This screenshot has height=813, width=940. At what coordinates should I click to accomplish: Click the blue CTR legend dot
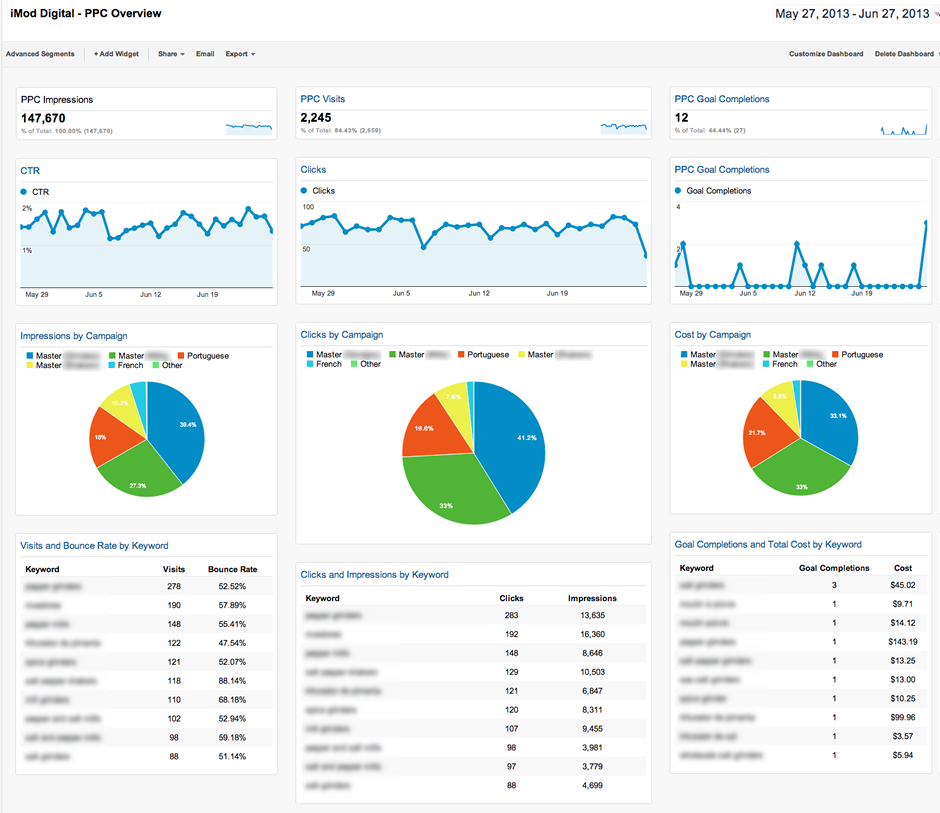coord(24,192)
